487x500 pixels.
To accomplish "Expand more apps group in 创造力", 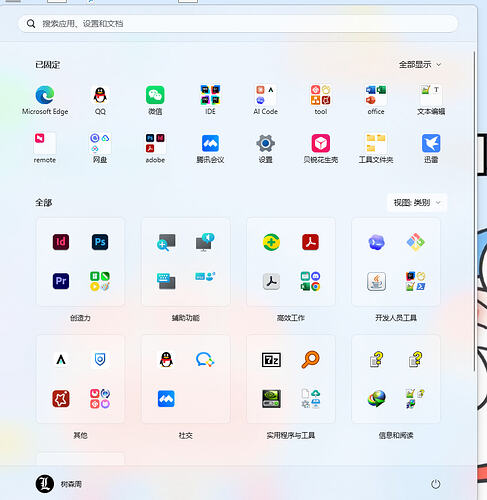I will coord(100,281).
